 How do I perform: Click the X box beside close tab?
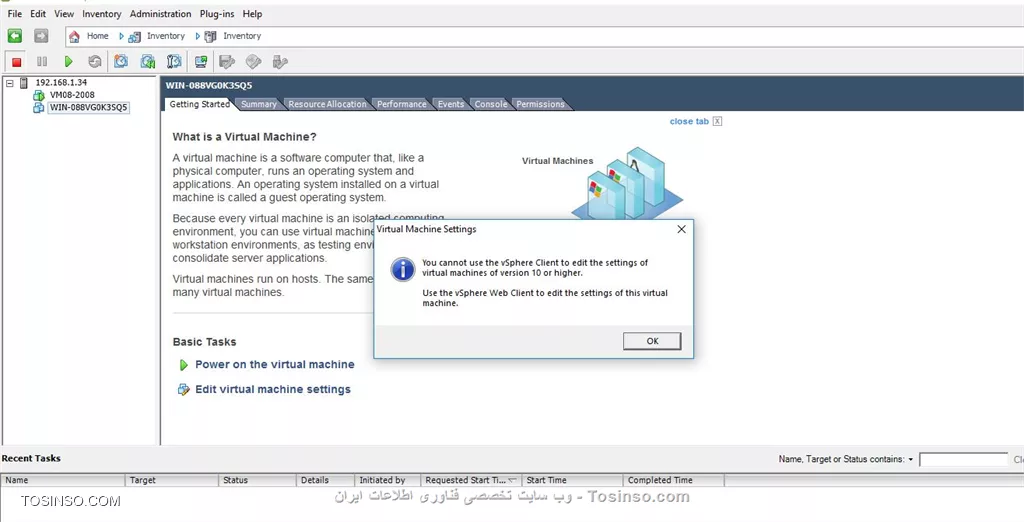[717, 122]
